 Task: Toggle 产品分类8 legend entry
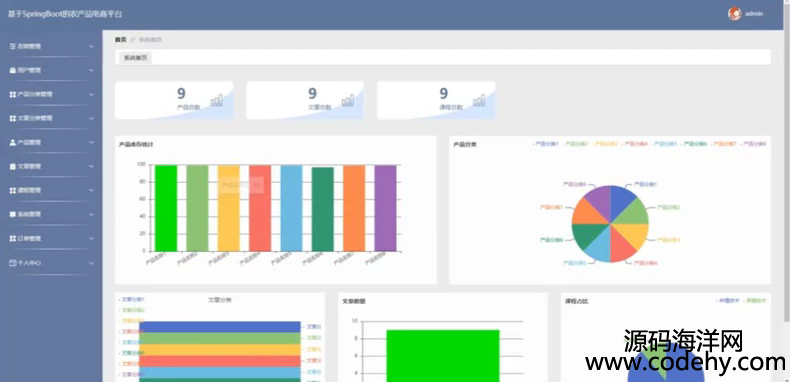click(754, 144)
